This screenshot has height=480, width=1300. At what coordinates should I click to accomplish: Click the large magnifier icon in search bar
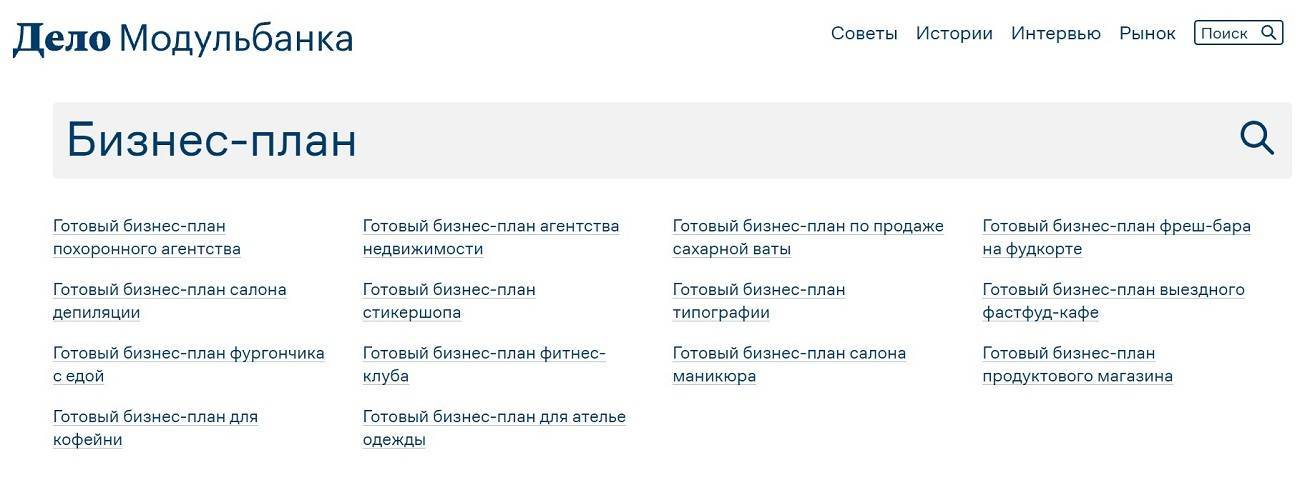(x=1257, y=139)
